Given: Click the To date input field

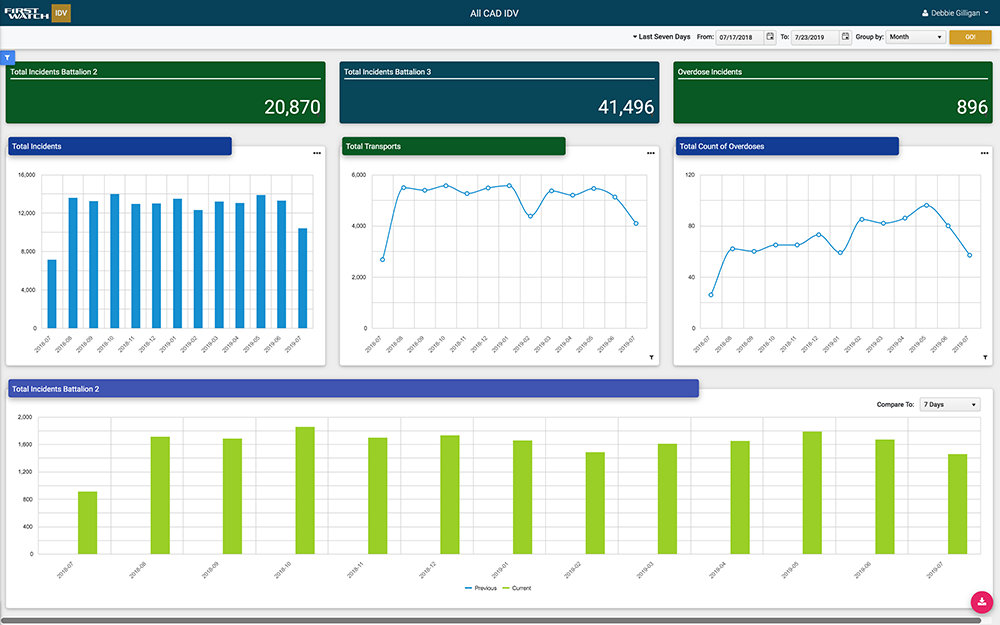Looking at the screenshot, I should point(815,37).
